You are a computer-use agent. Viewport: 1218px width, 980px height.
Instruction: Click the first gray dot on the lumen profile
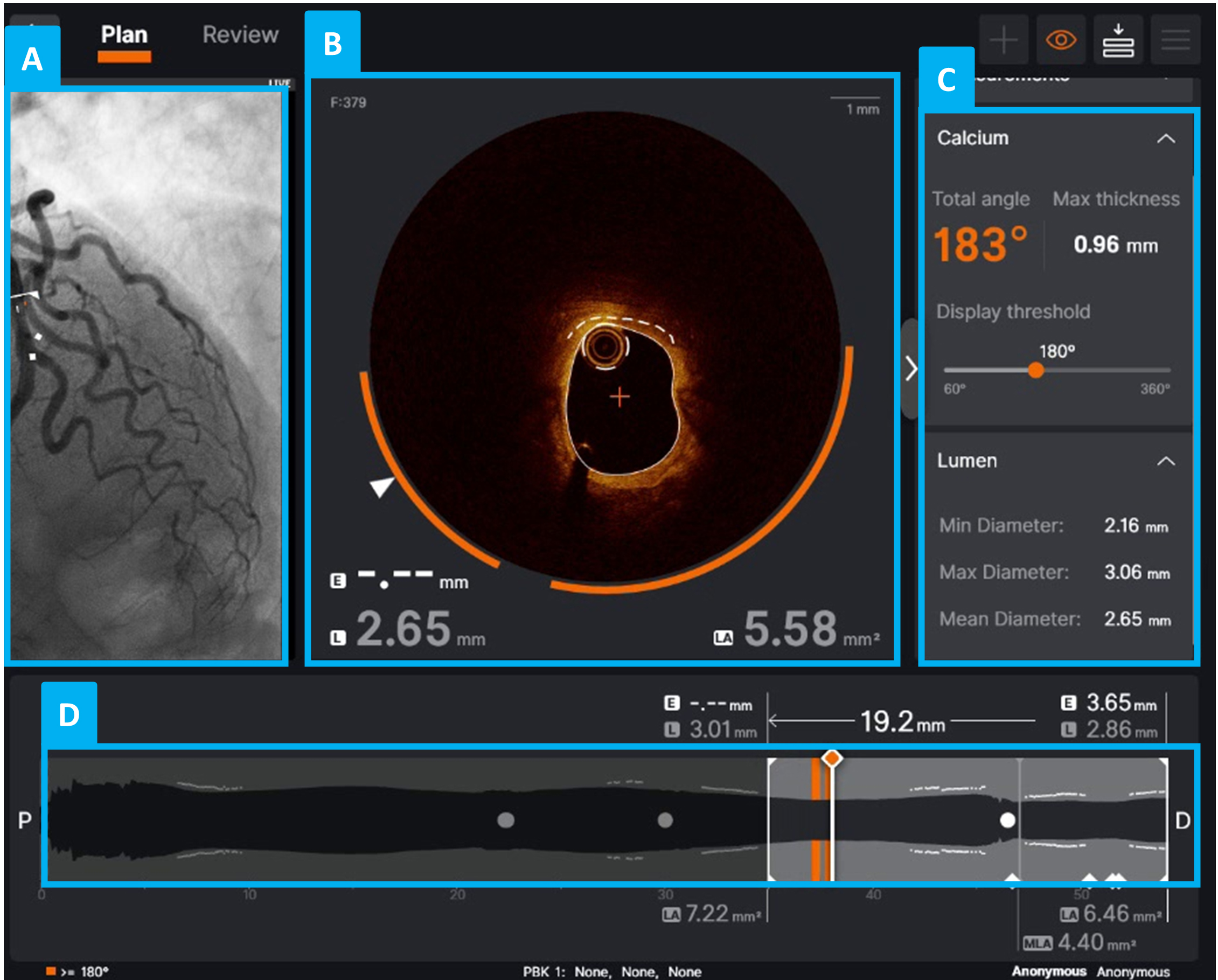506,820
